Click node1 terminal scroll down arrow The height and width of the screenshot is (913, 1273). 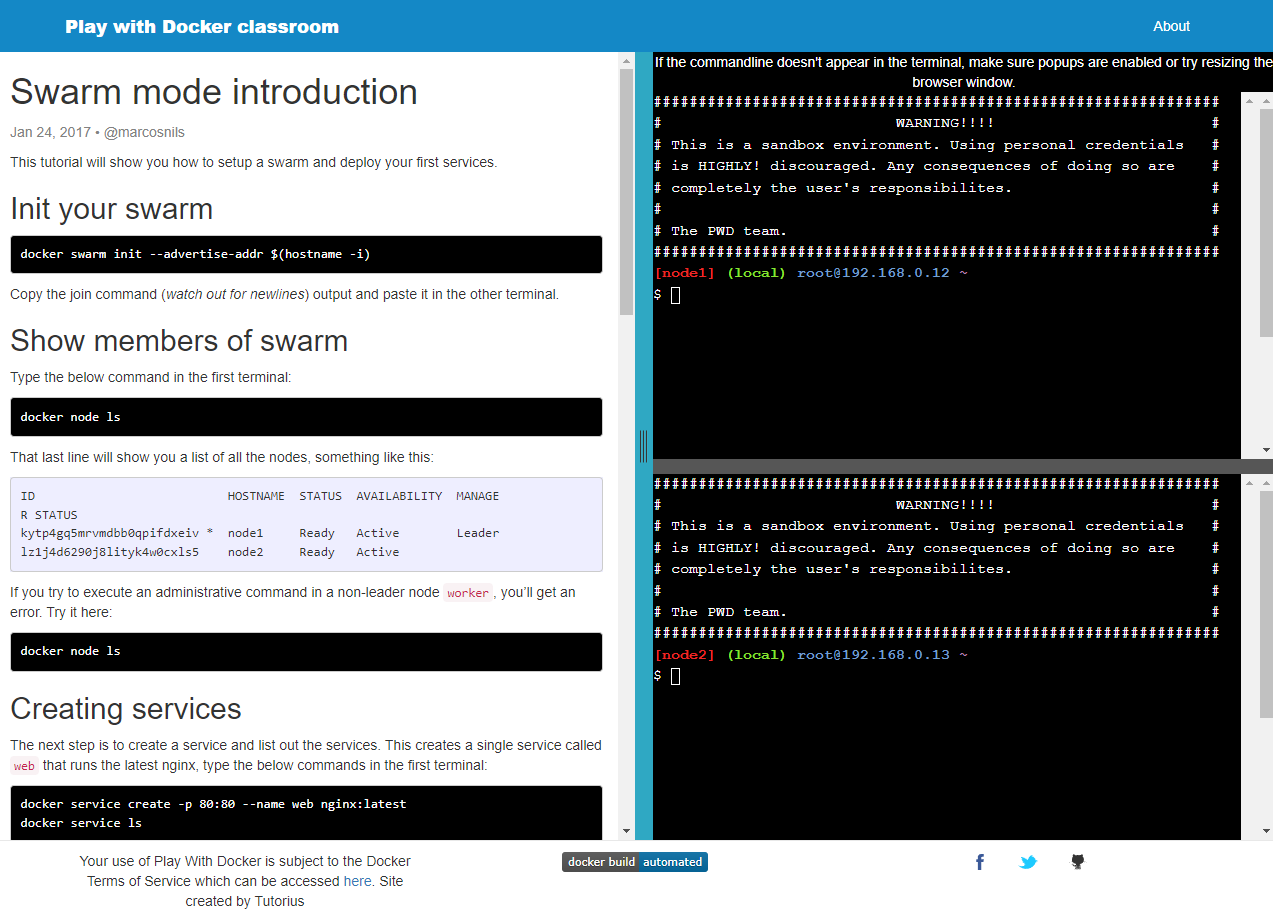[1265, 450]
